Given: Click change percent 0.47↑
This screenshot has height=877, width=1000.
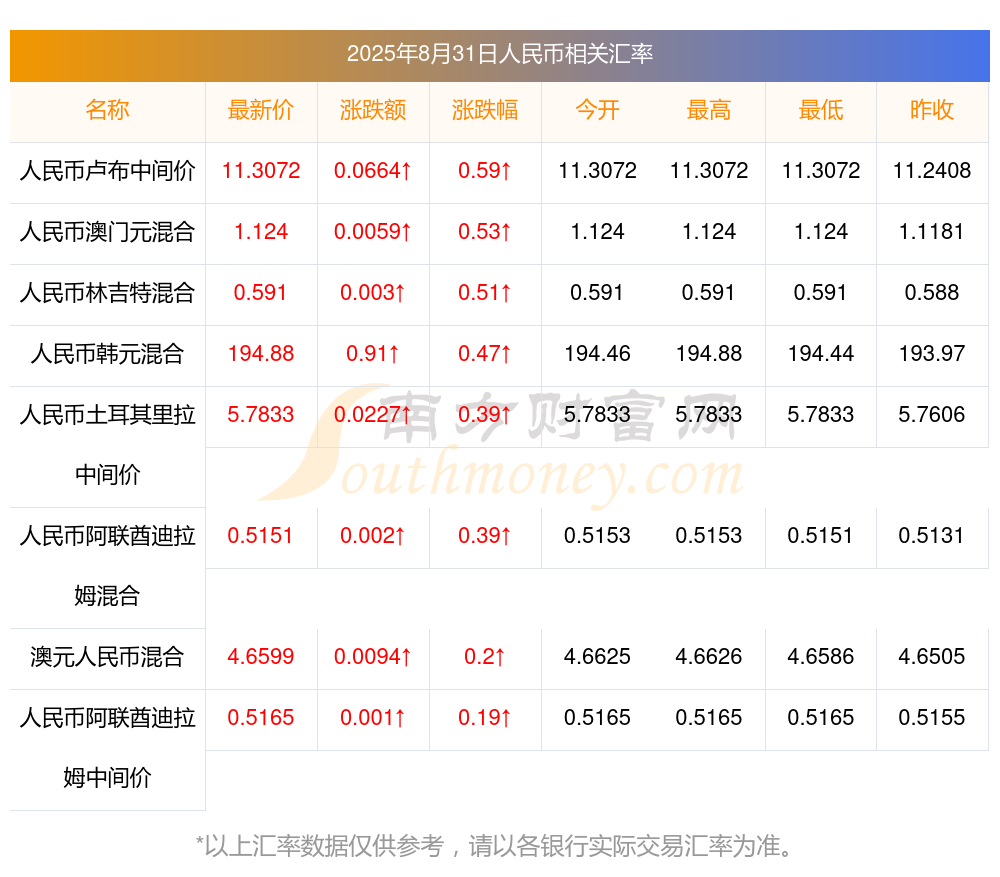Looking at the screenshot, I should [x=485, y=353].
